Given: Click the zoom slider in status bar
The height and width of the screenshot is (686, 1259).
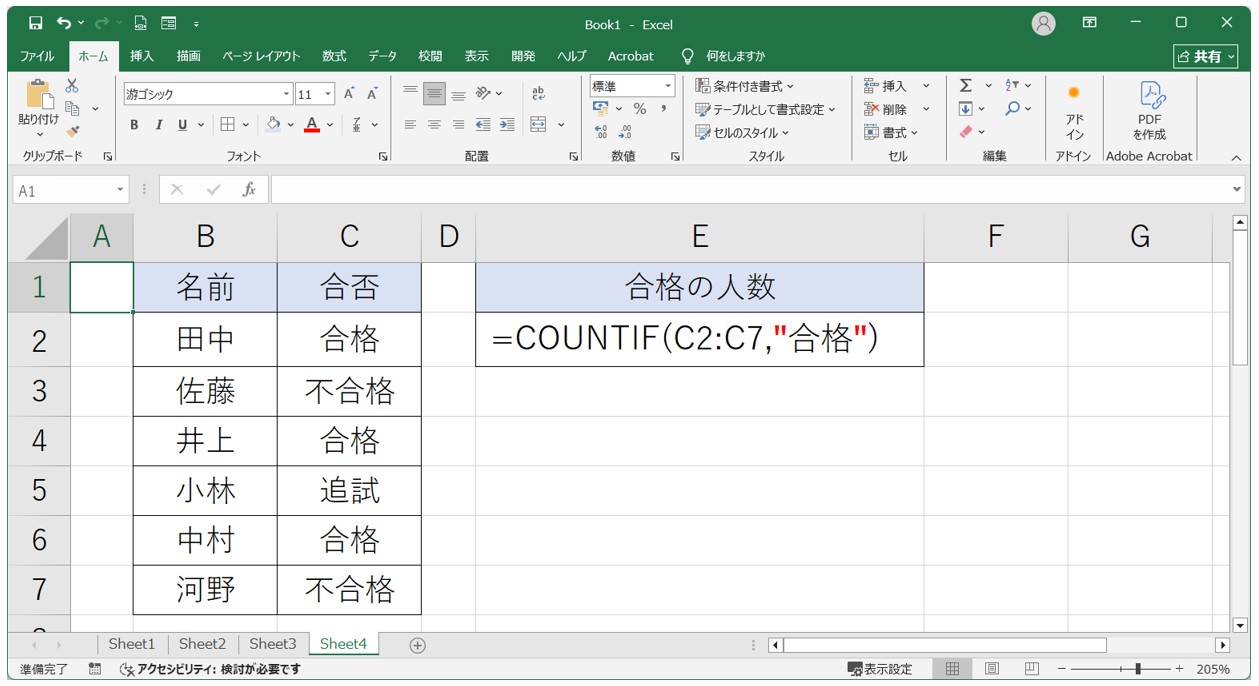Looking at the screenshot, I should 1138,669.
